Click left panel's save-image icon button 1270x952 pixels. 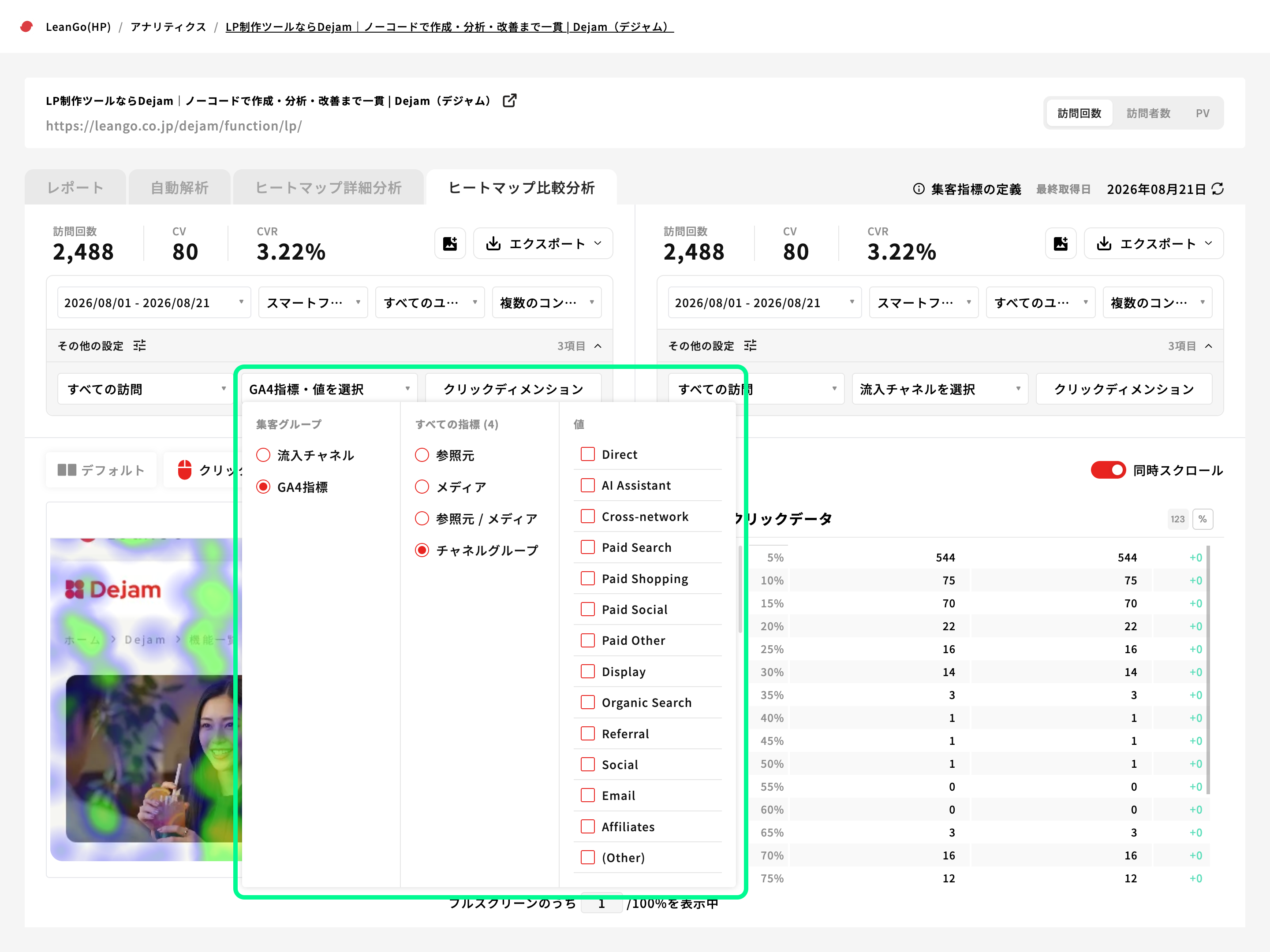tap(450, 244)
